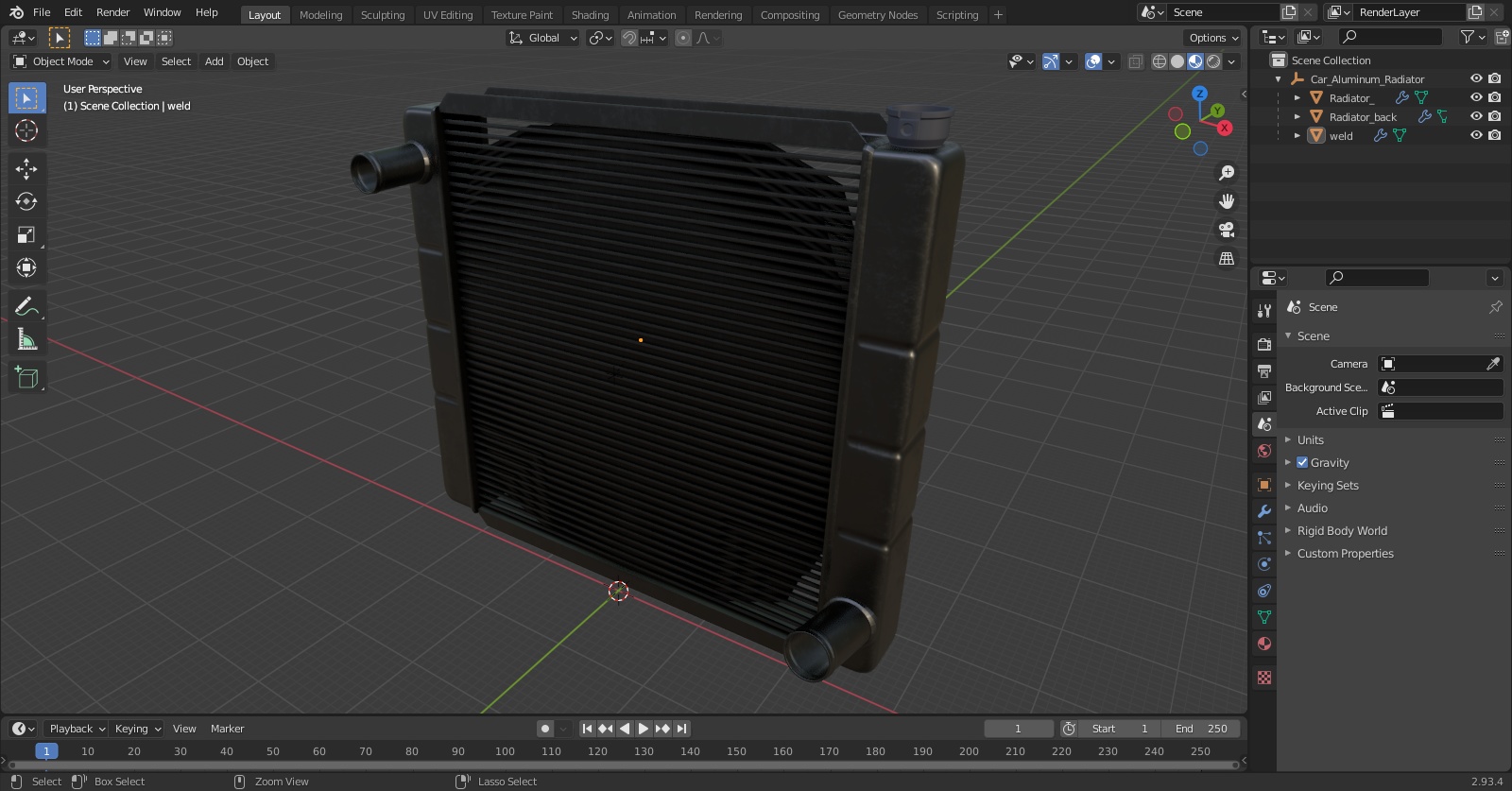Open the Material properties tab
1512x791 pixels.
(1264, 644)
